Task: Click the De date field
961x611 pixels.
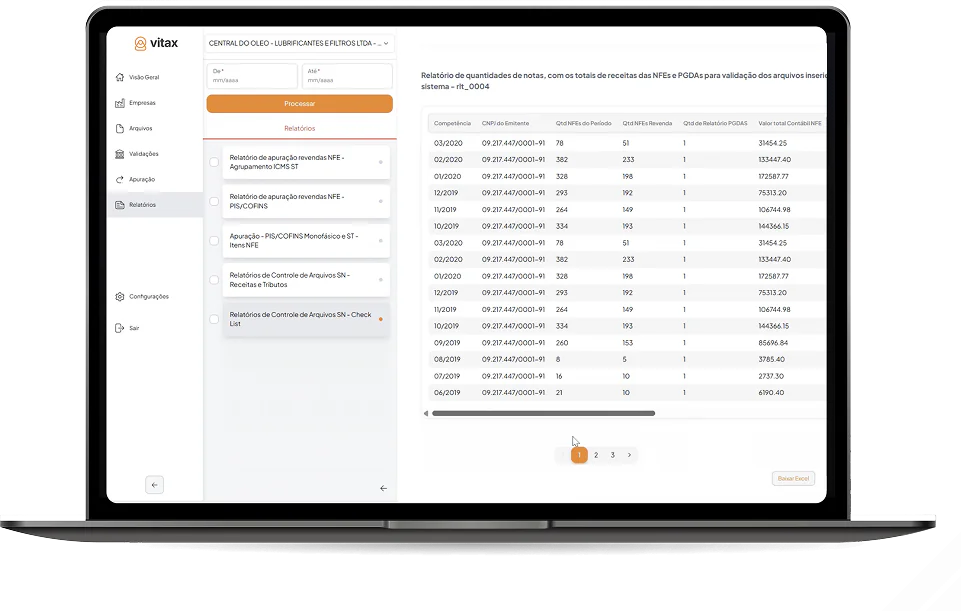Action: (x=252, y=76)
